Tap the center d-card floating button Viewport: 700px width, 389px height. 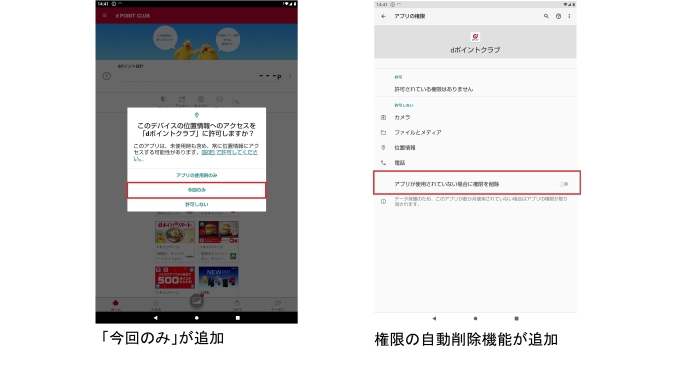click(196, 301)
